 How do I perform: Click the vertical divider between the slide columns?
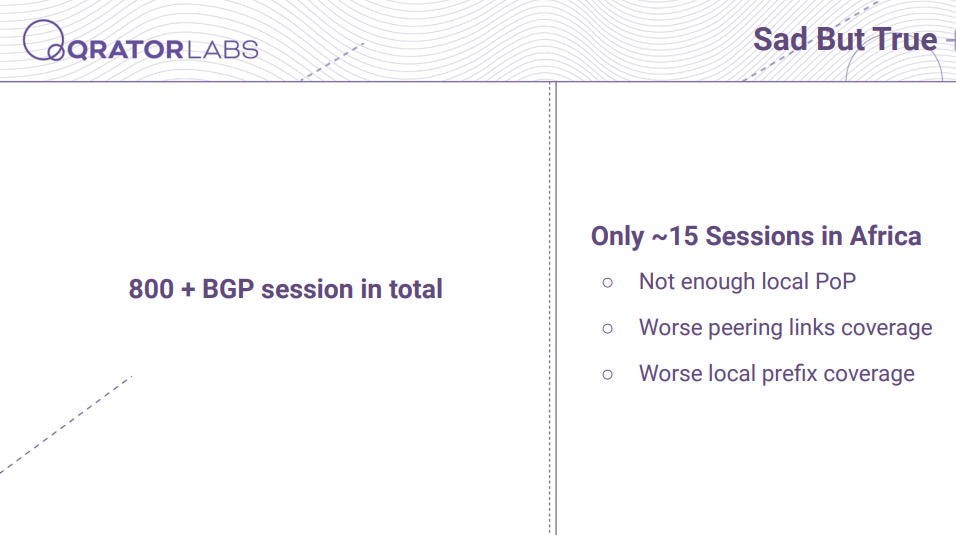(552, 308)
